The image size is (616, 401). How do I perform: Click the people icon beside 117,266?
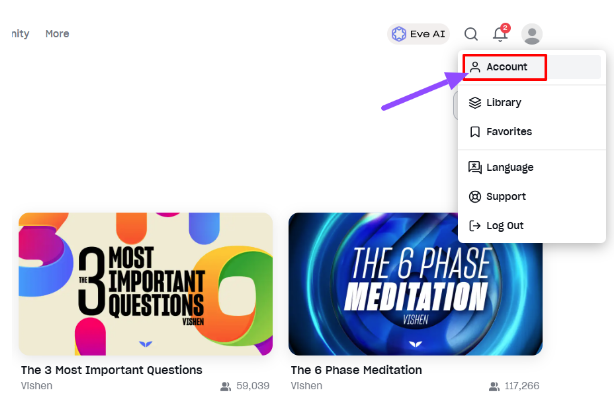[494, 386]
